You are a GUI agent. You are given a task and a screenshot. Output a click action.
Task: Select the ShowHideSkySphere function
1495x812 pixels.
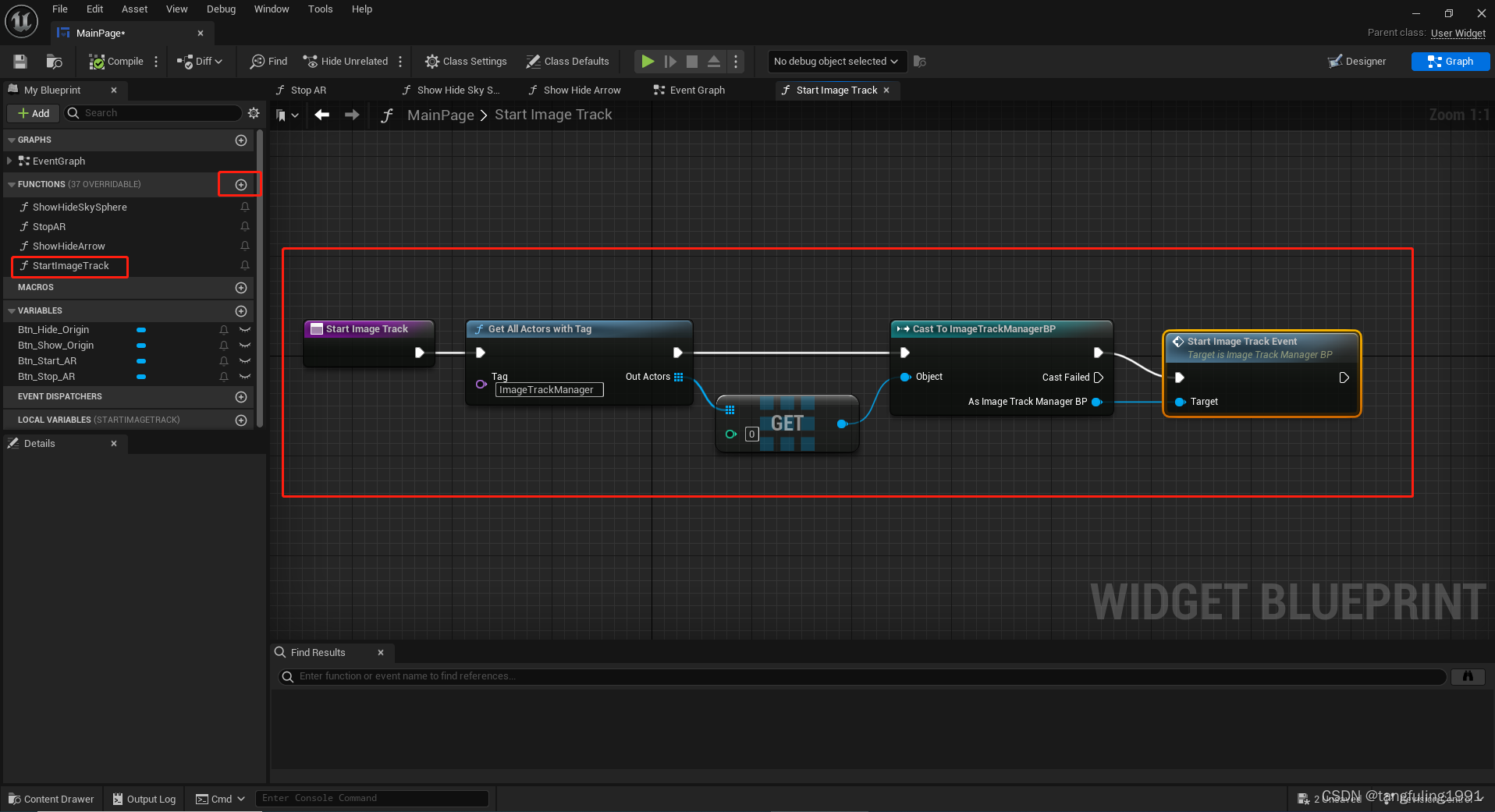tap(80, 207)
